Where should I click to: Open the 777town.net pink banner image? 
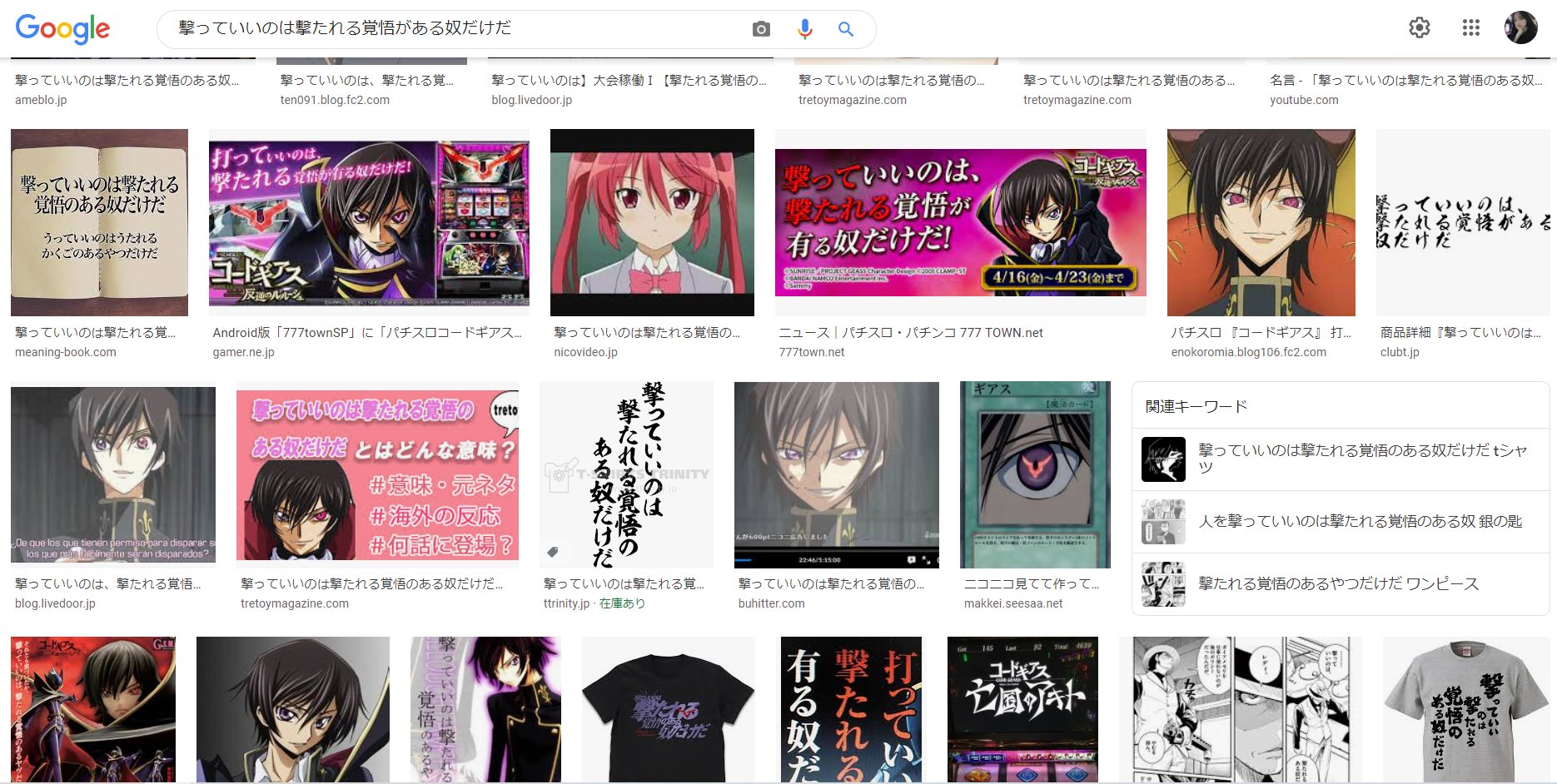pos(961,222)
